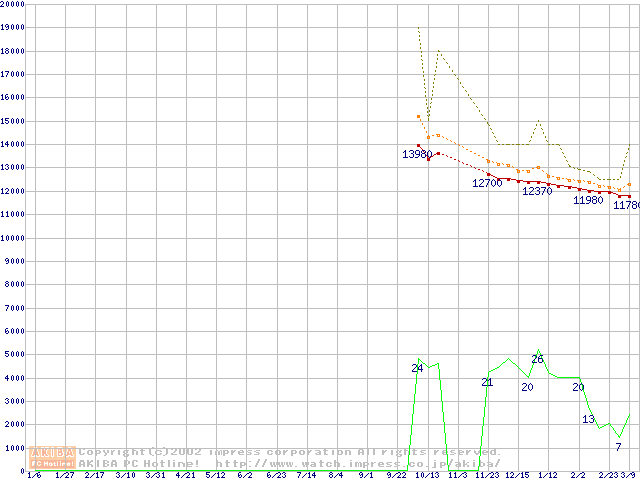Click the 1/6 date on the x-axis
The image size is (640, 480).
[x=34, y=475]
